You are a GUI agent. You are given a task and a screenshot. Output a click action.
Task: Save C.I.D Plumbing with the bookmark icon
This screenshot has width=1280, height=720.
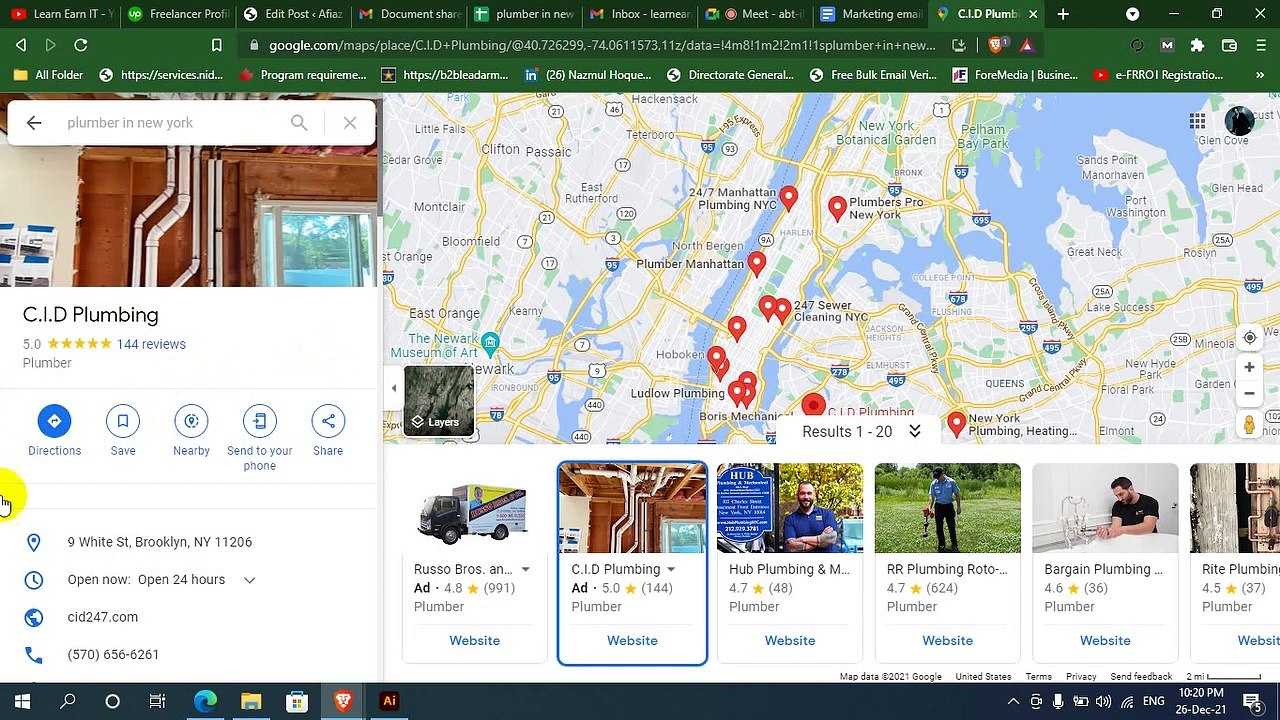tap(123, 421)
